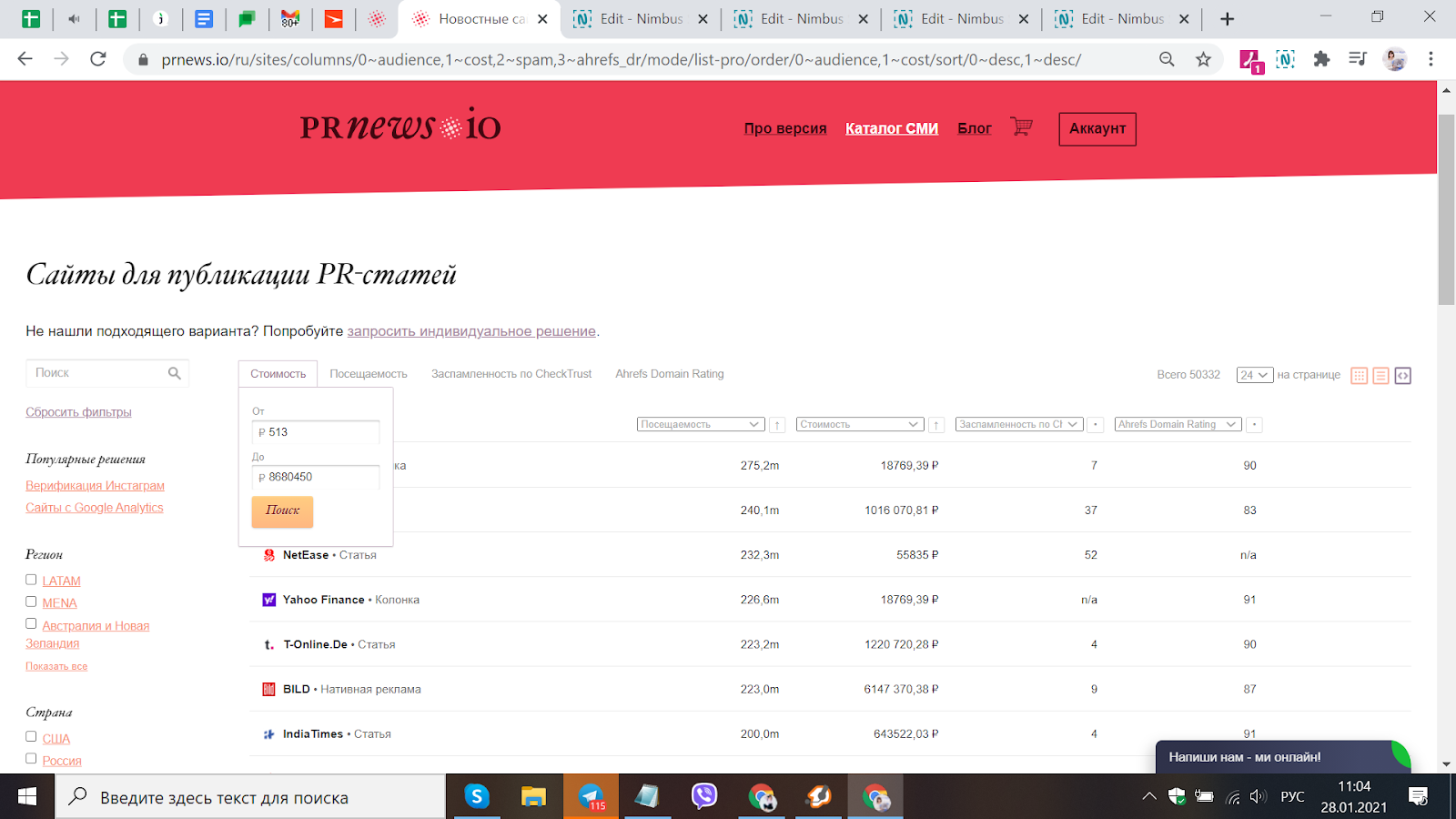The height and width of the screenshot is (819, 1456).
Task: Open the Windows notification center icon
Action: 1418,797
